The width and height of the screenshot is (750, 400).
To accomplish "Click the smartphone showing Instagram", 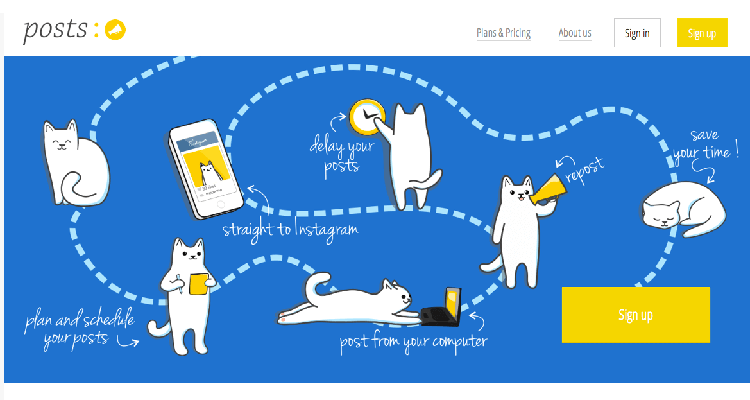I will (x=206, y=168).
